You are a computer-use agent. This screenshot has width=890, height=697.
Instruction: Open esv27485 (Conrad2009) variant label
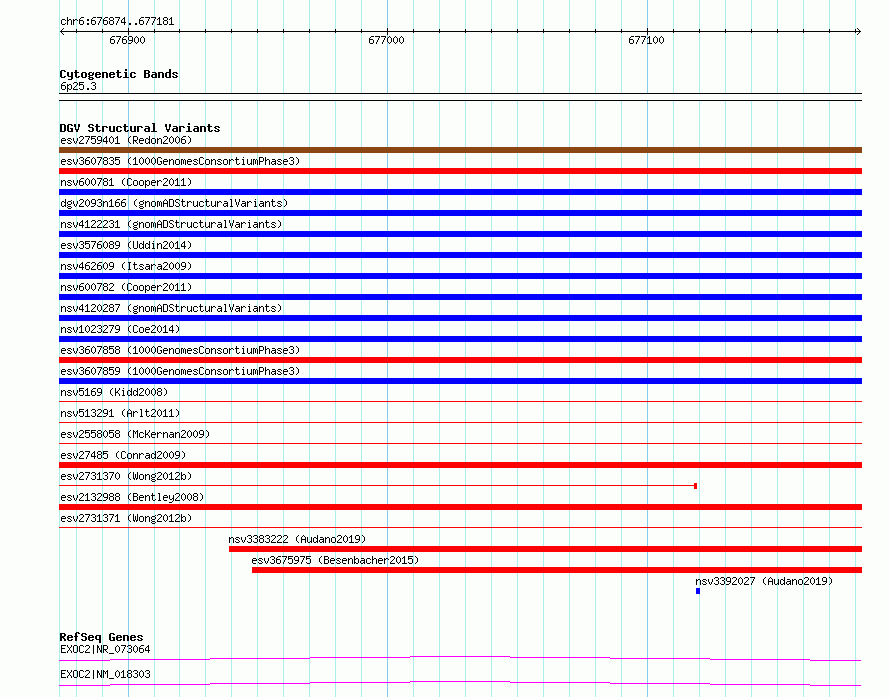coord(123,455)
